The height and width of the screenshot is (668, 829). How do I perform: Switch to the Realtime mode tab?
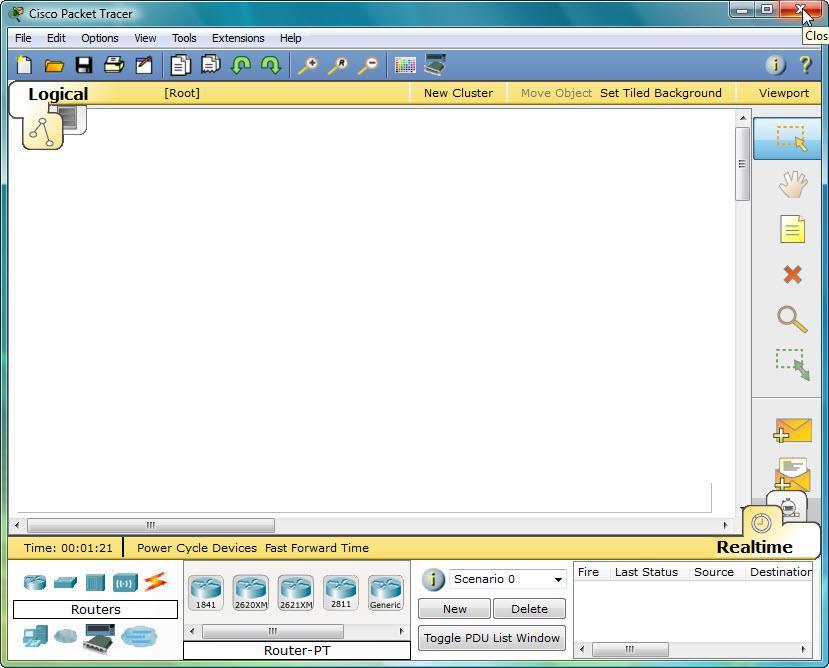pyautogui.click(x=754, y=547)
